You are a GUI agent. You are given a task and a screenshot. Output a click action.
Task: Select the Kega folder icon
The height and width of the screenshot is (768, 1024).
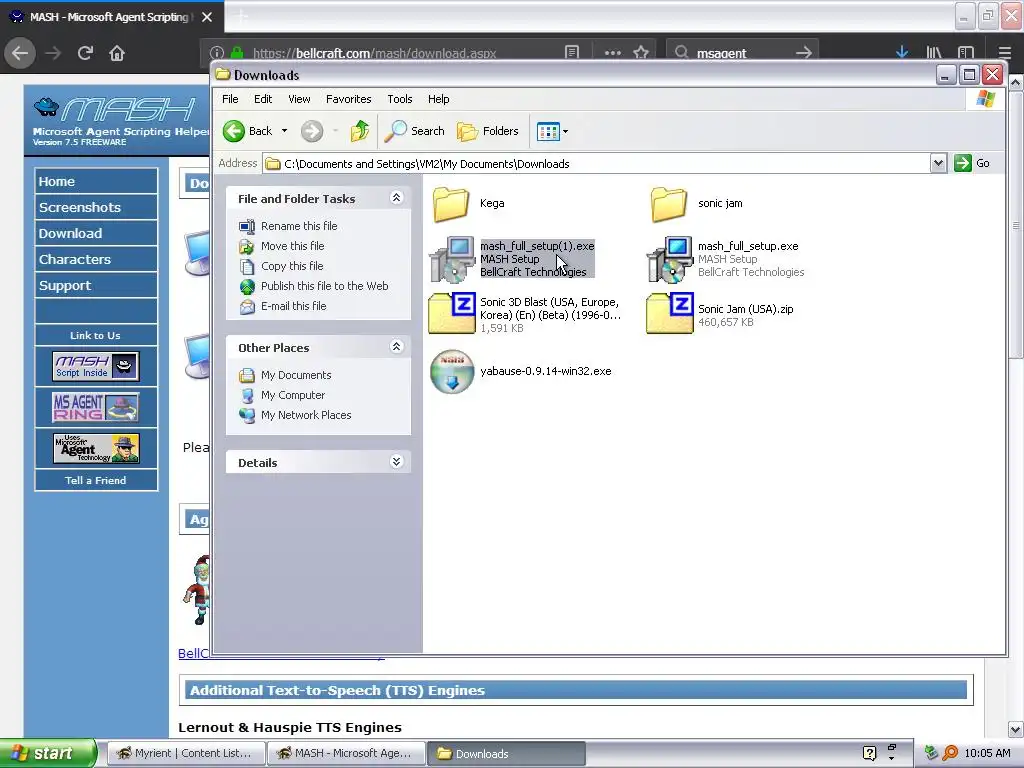coord(451,204)
